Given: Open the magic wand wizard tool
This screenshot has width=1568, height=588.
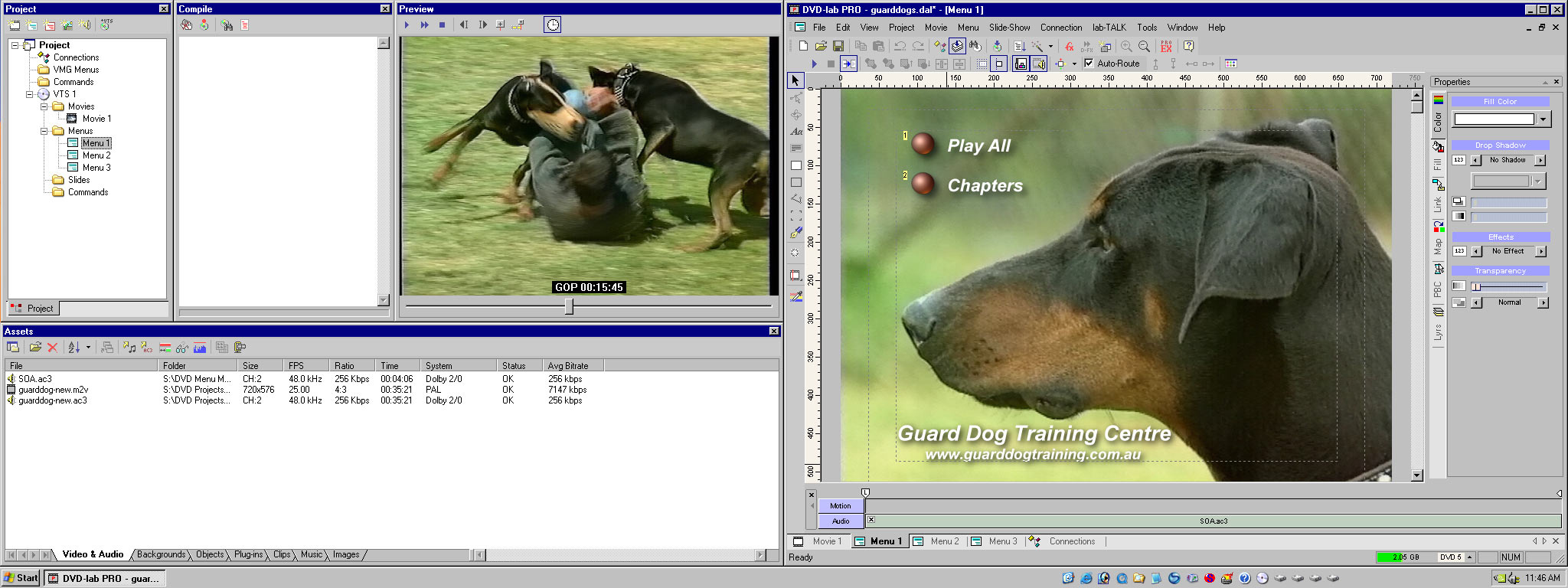Looking at the screenshot, I should [1037, 46].
